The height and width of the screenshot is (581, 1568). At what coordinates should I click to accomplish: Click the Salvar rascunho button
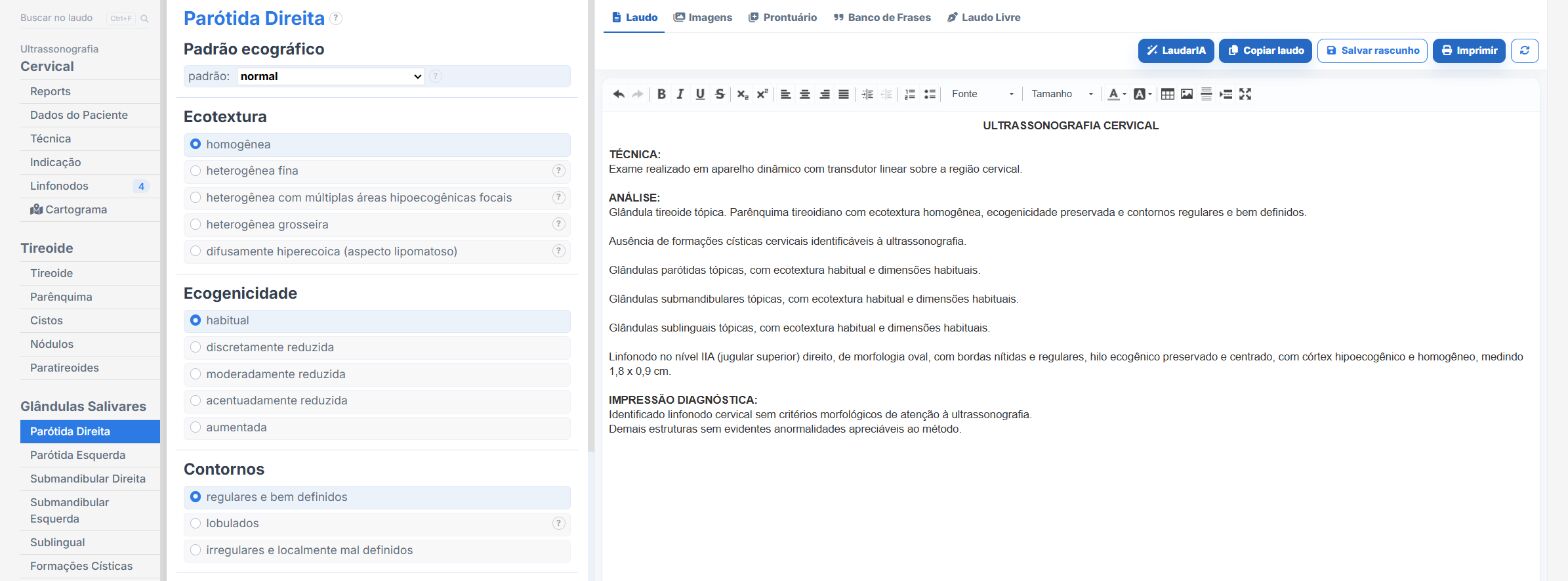pos(1372,51)
